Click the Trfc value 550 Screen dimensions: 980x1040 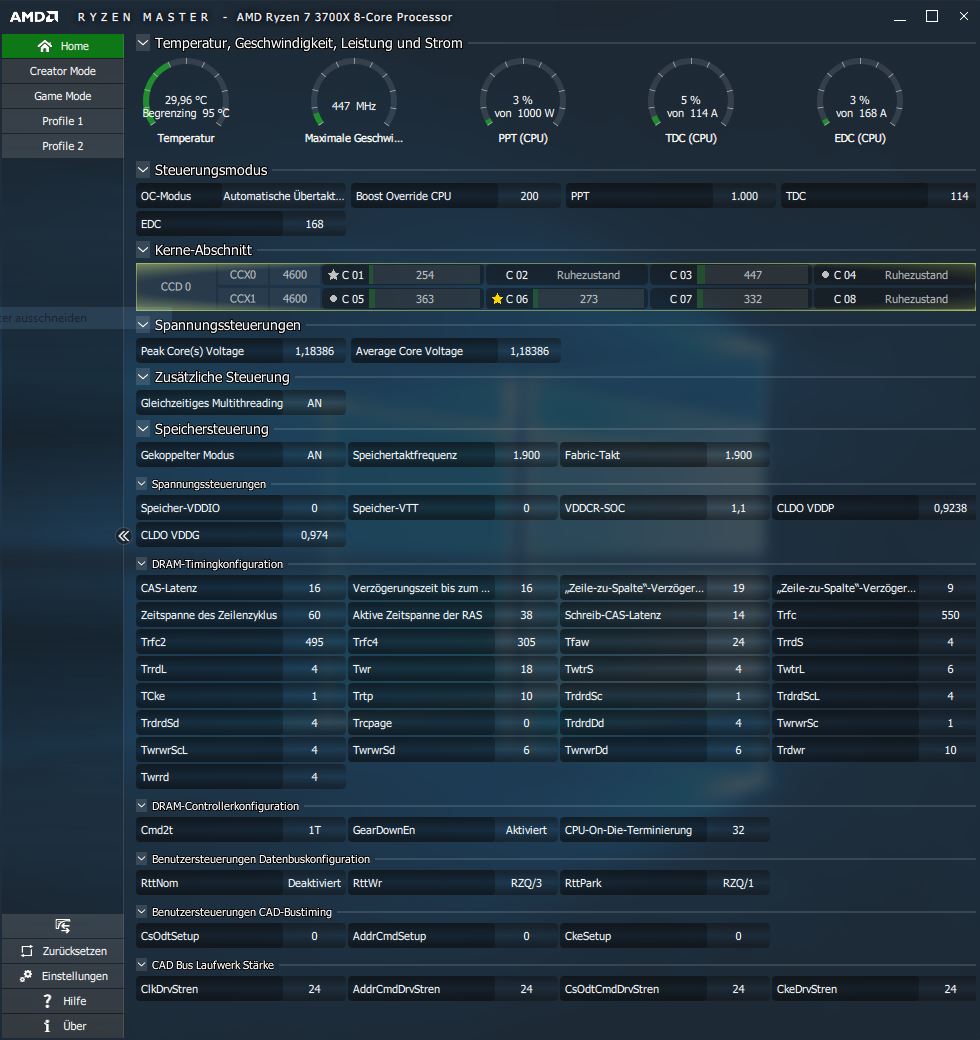950,615
